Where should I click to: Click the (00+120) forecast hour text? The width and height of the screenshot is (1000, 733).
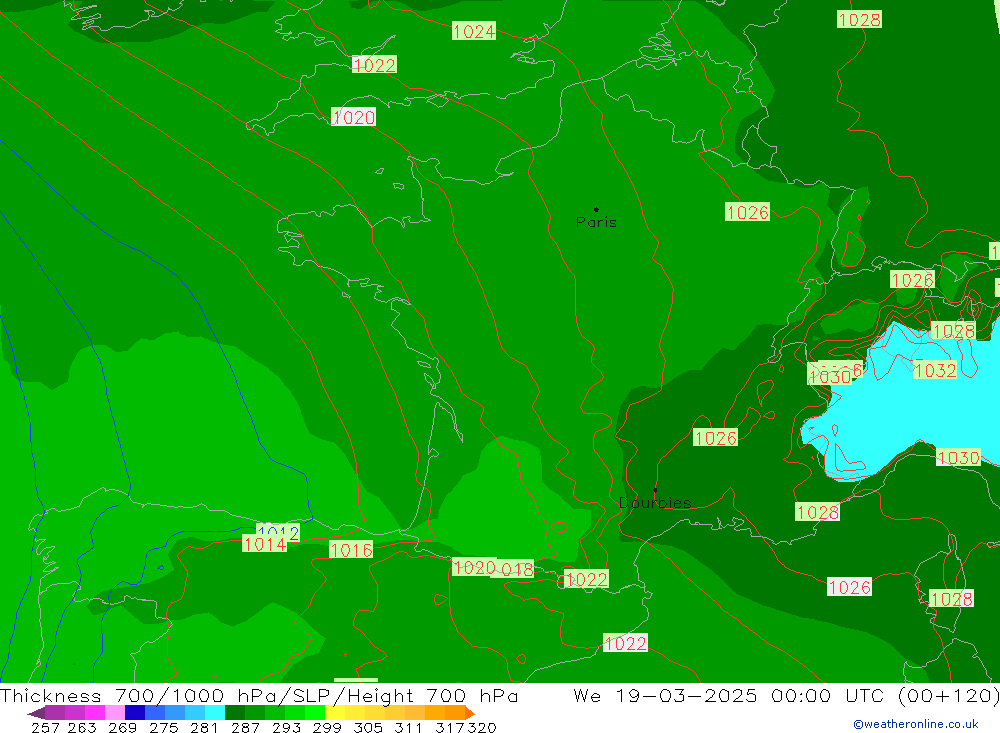(x=948, y=695)
